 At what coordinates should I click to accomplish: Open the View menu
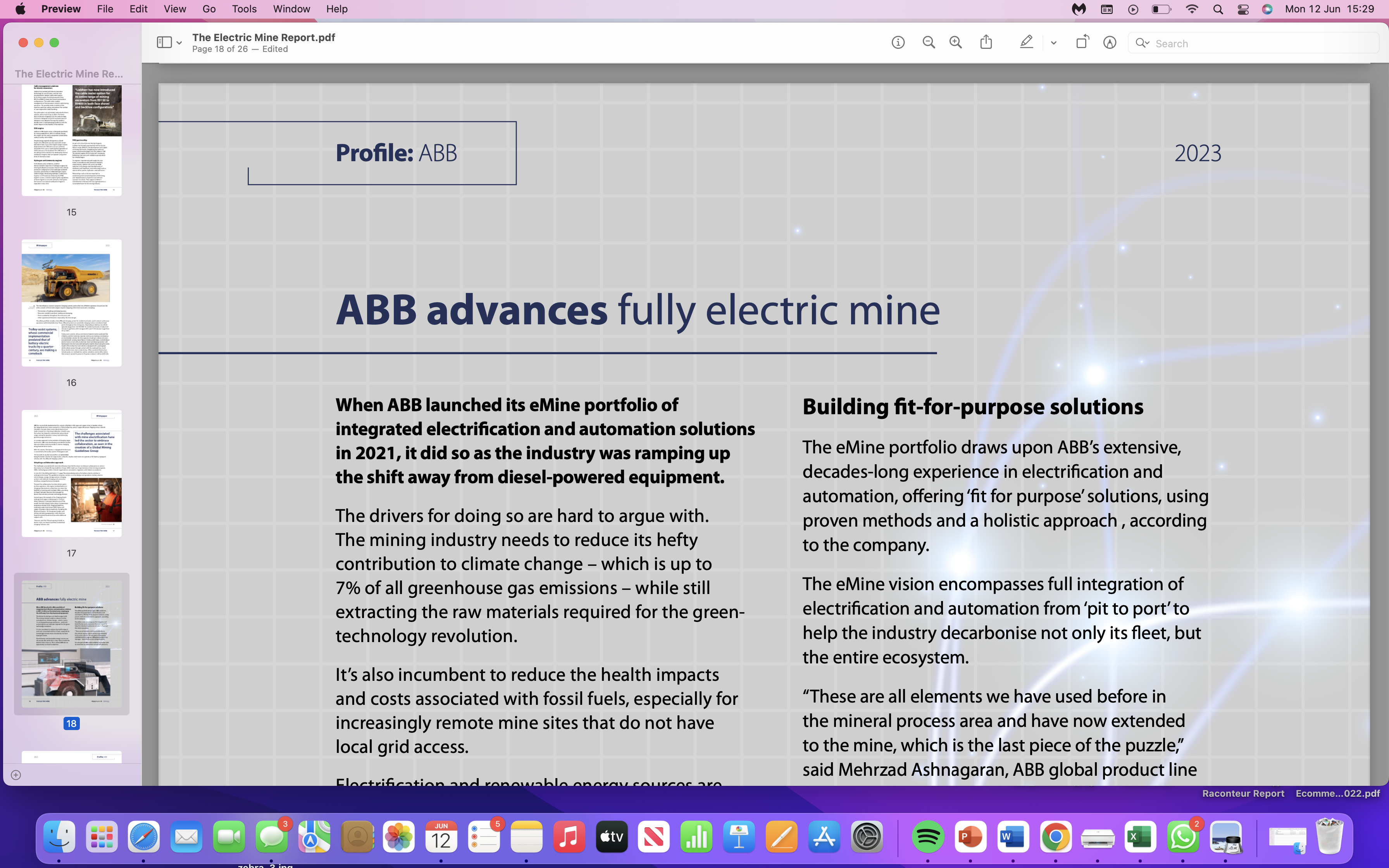click(174, 9)
